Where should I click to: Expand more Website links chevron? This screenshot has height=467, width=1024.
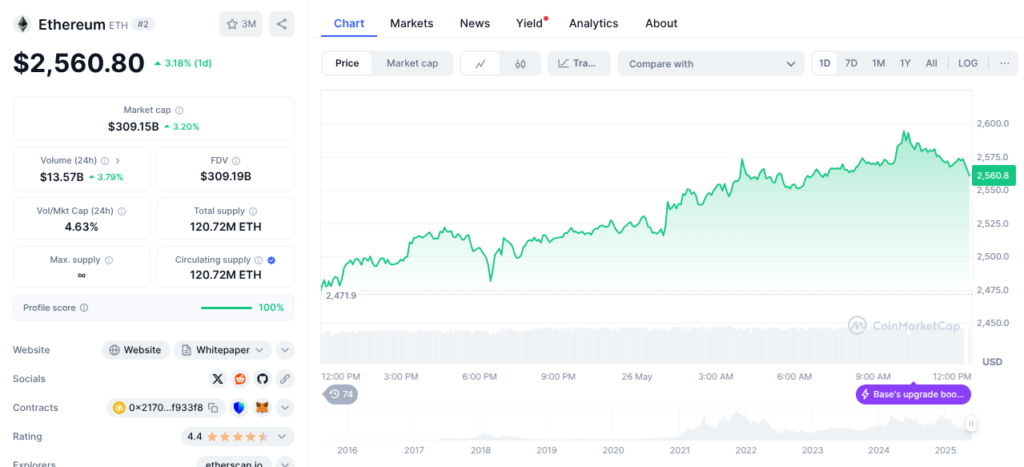pos(285,350)
